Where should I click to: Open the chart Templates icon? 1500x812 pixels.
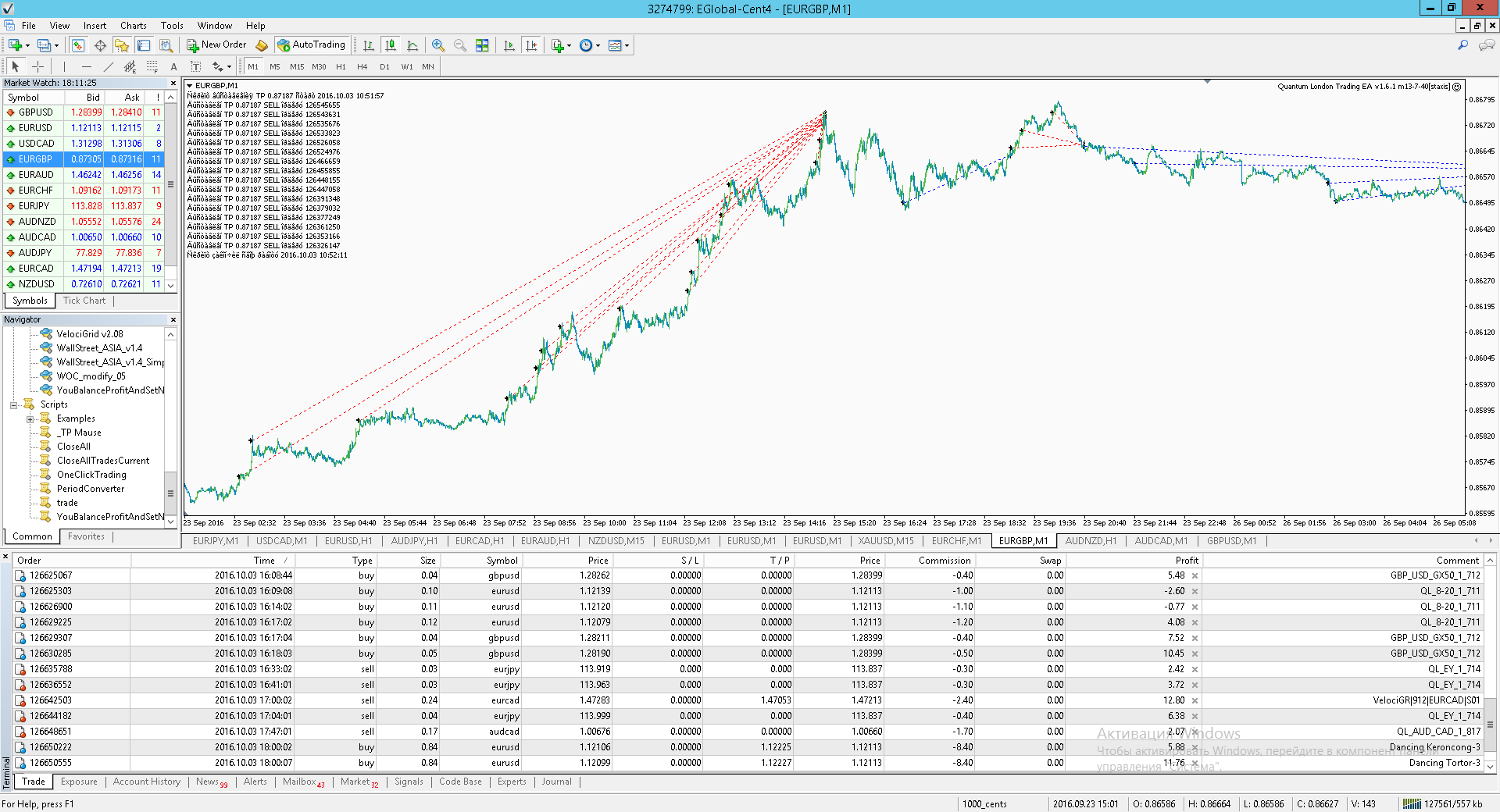tap(615, 45)
